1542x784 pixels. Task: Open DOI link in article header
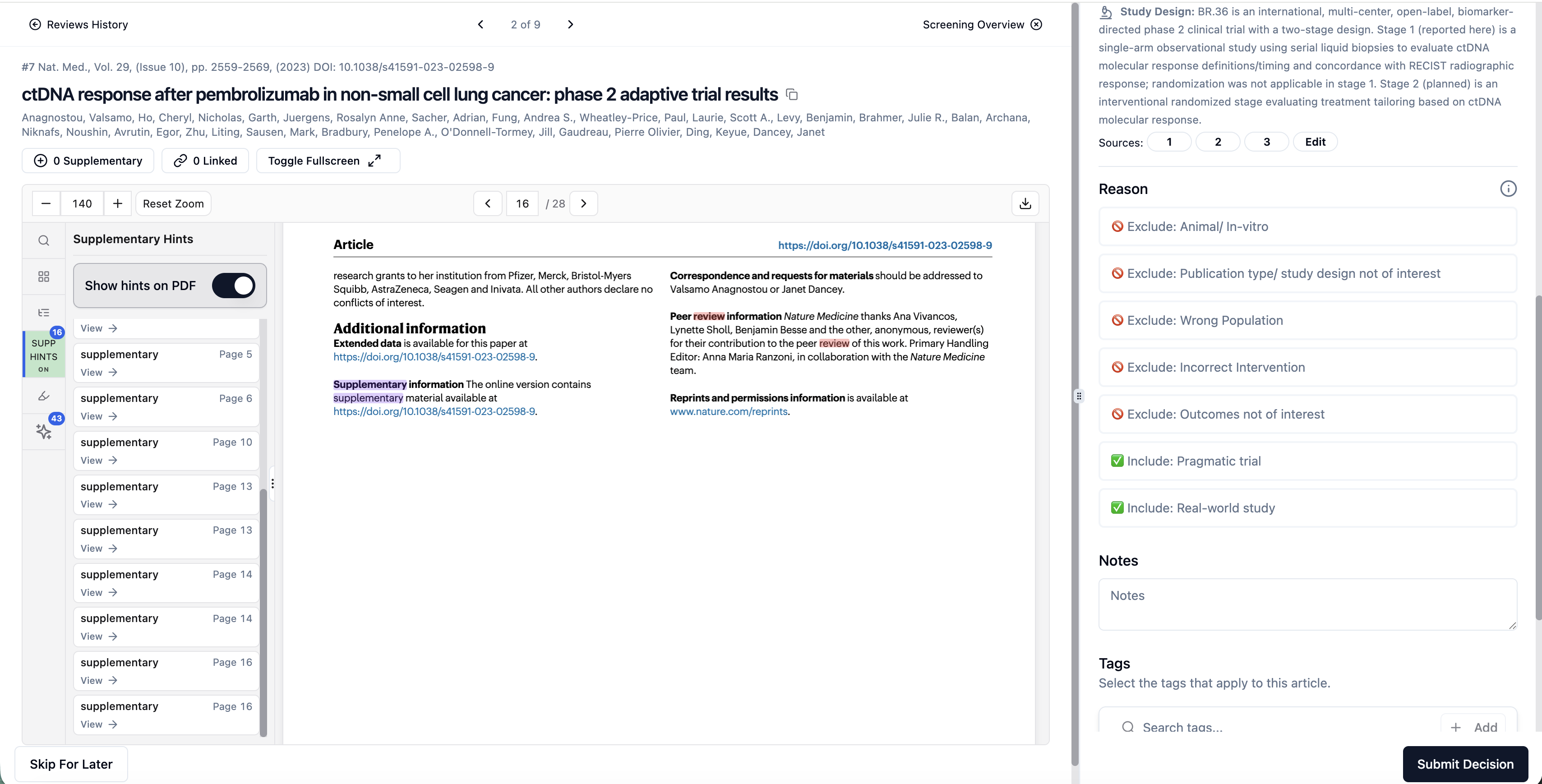pyautogui.click(x=885, y=245)
